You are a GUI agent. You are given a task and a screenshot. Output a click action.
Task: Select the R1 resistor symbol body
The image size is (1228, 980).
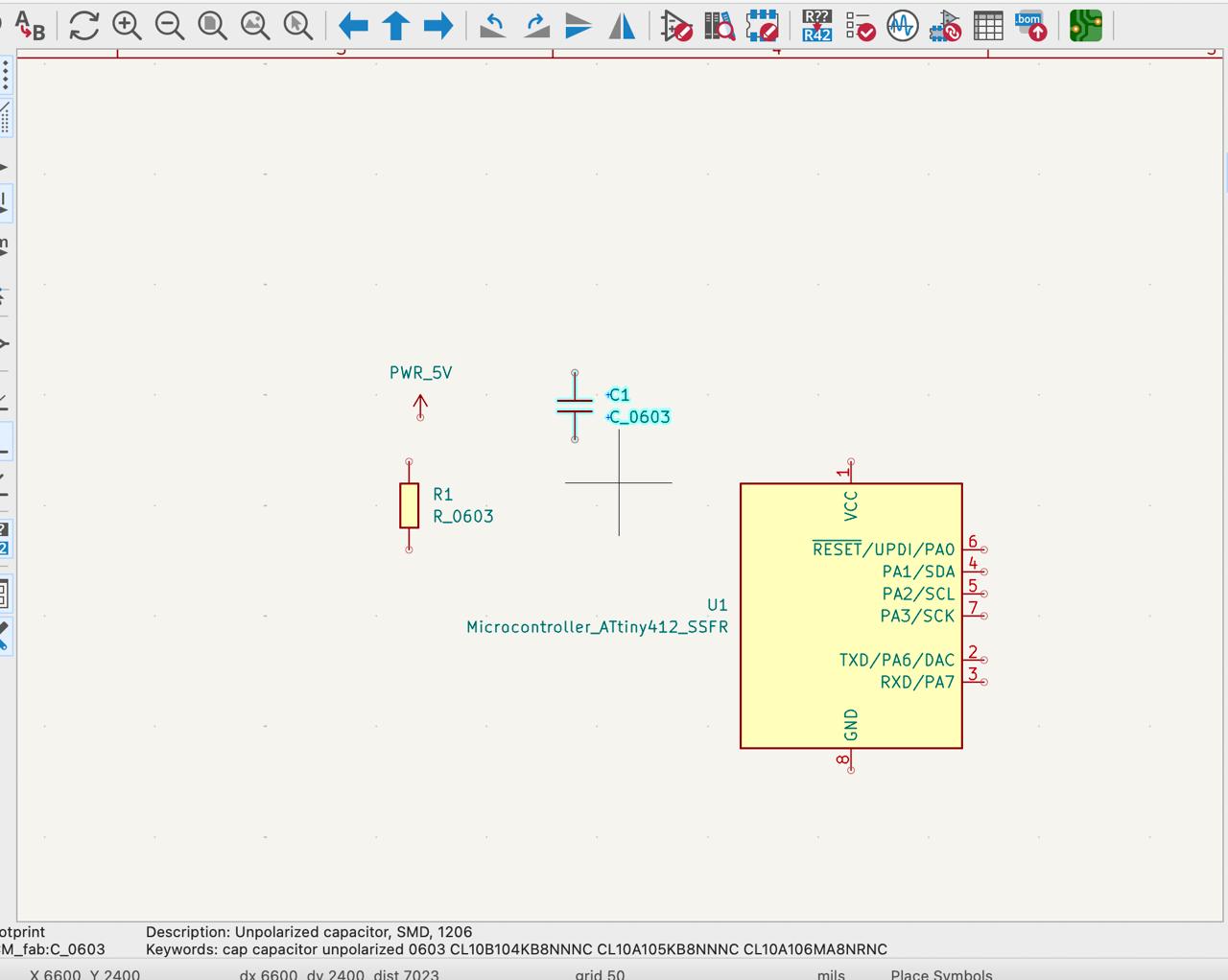click(x=410, y=505)
